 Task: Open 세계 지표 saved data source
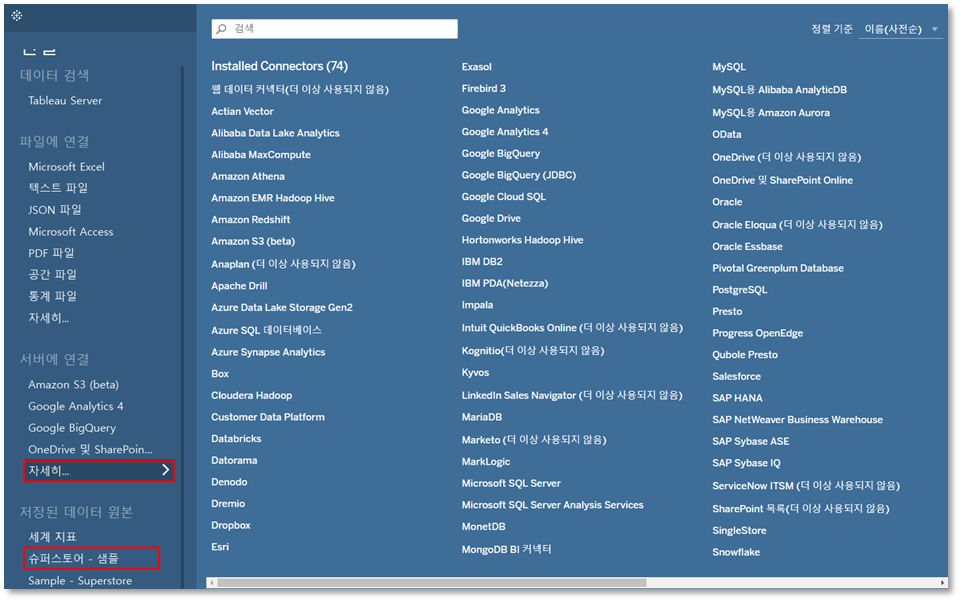click(x=52, y=537)
